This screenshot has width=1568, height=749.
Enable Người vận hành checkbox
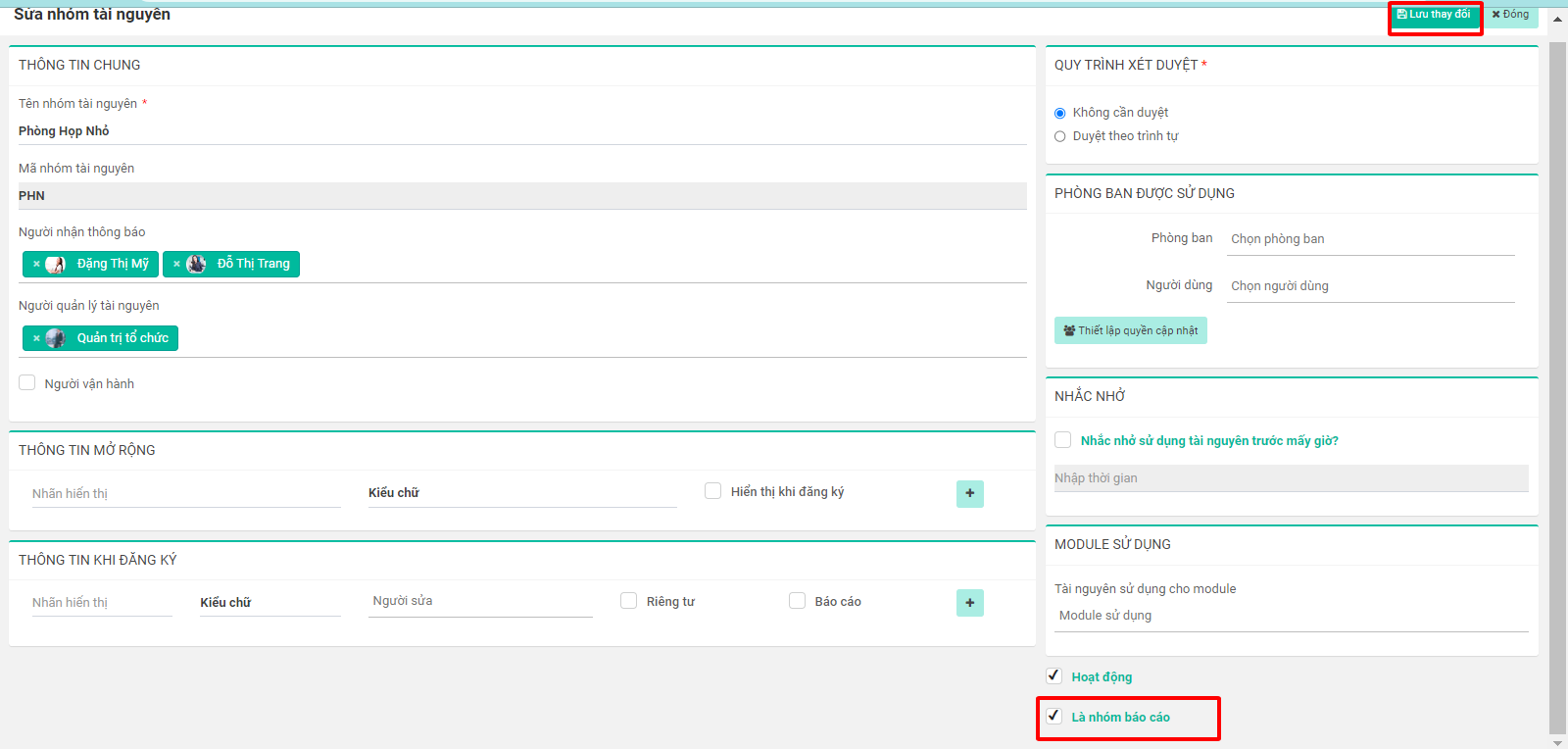click(x=27, y=383)
